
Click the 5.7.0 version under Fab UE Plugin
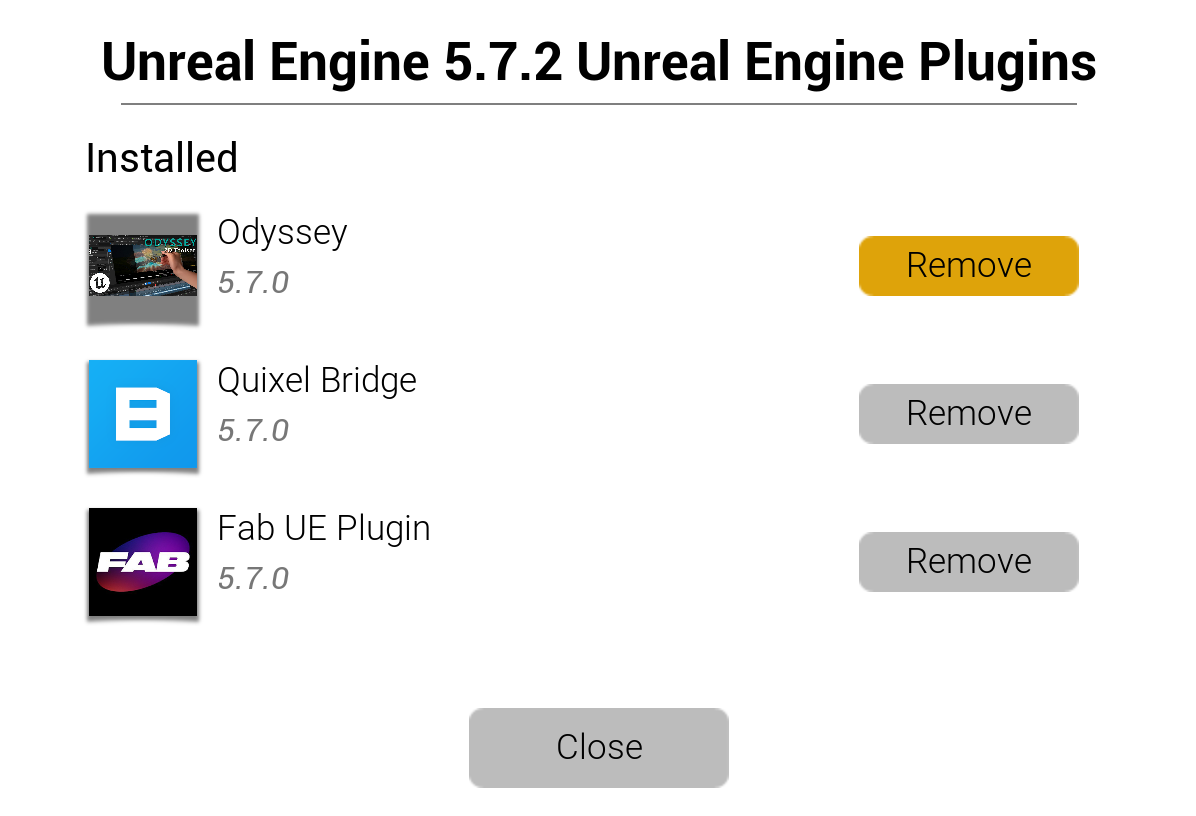(253, 579)
